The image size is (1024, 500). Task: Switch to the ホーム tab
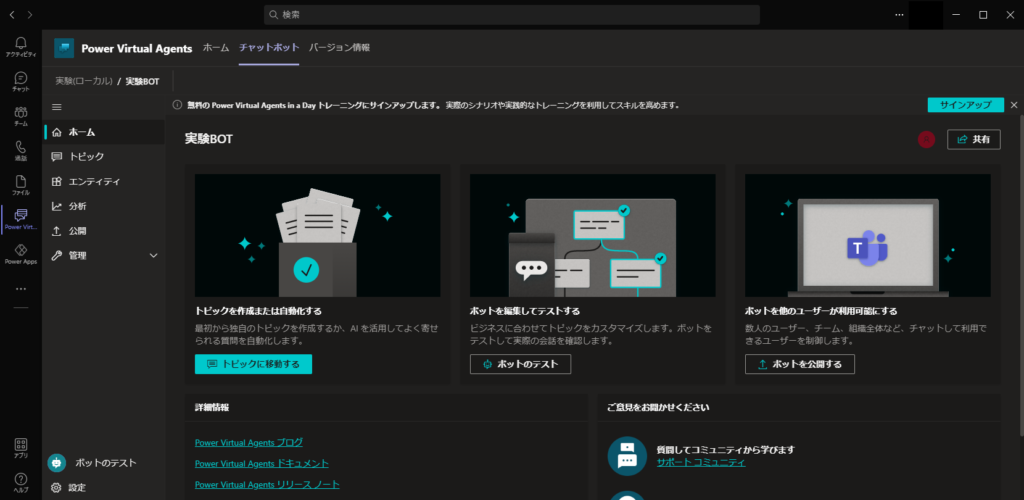click(216, 48)
